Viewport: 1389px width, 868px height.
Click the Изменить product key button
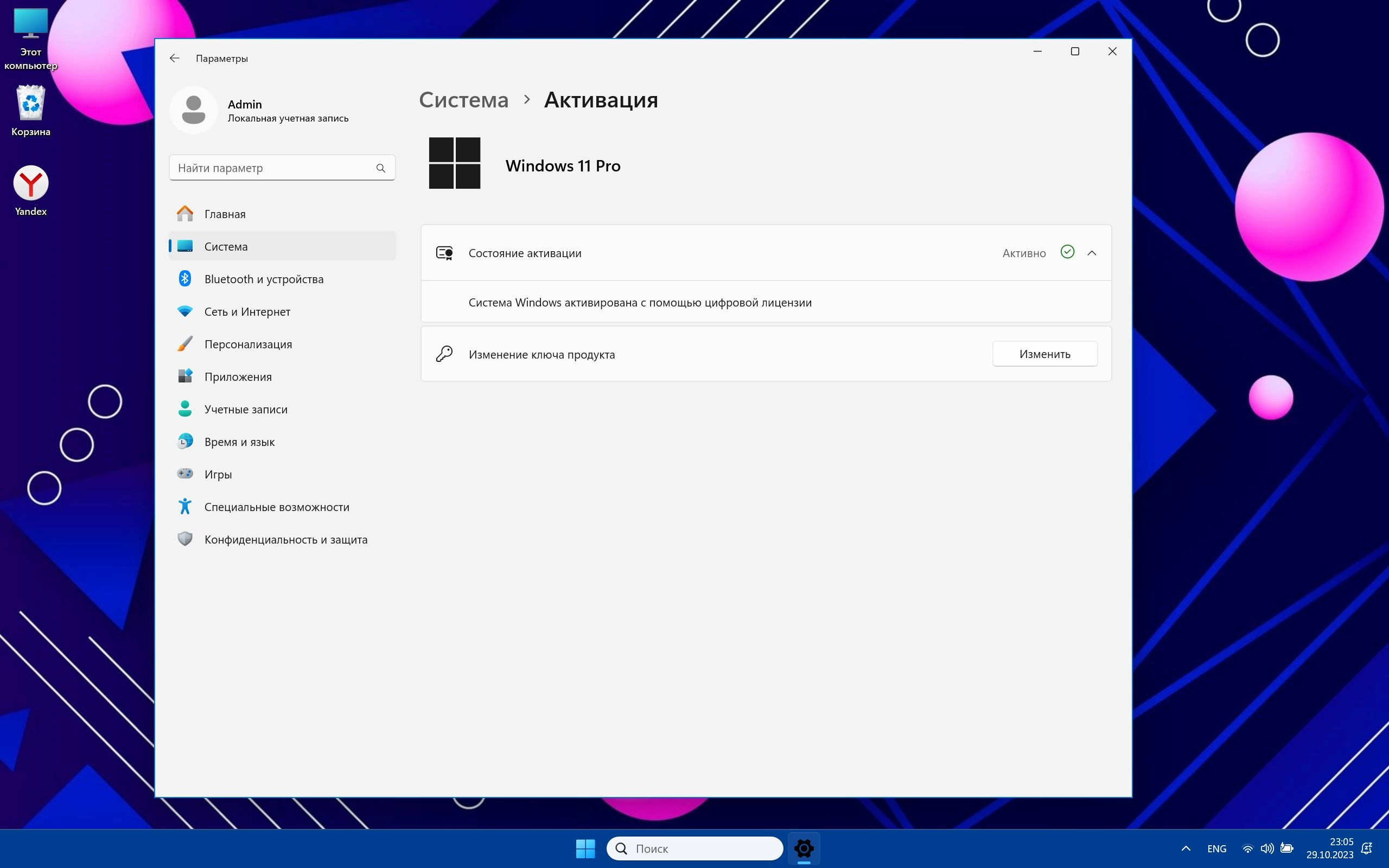coord(1044,354)
